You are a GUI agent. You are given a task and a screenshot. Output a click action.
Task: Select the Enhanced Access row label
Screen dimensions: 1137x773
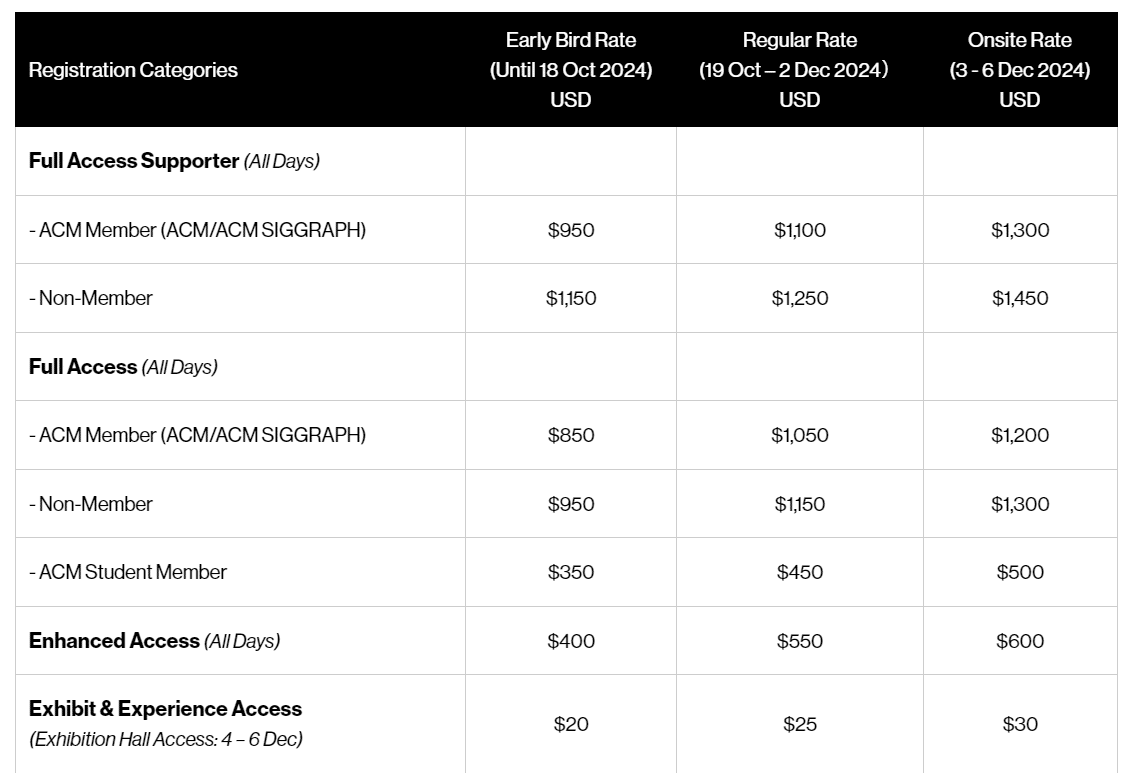tap(154, 641)
